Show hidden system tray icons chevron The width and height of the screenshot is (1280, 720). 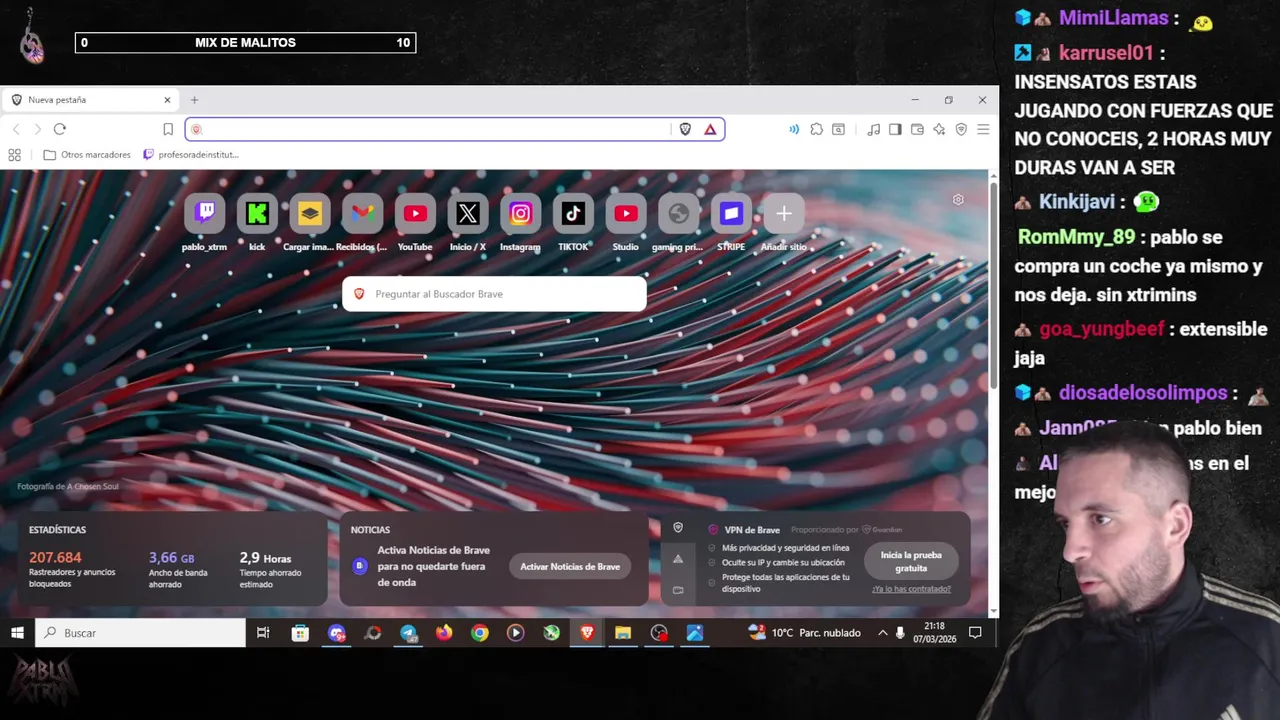pyautogui.click(x=882, y=633)
